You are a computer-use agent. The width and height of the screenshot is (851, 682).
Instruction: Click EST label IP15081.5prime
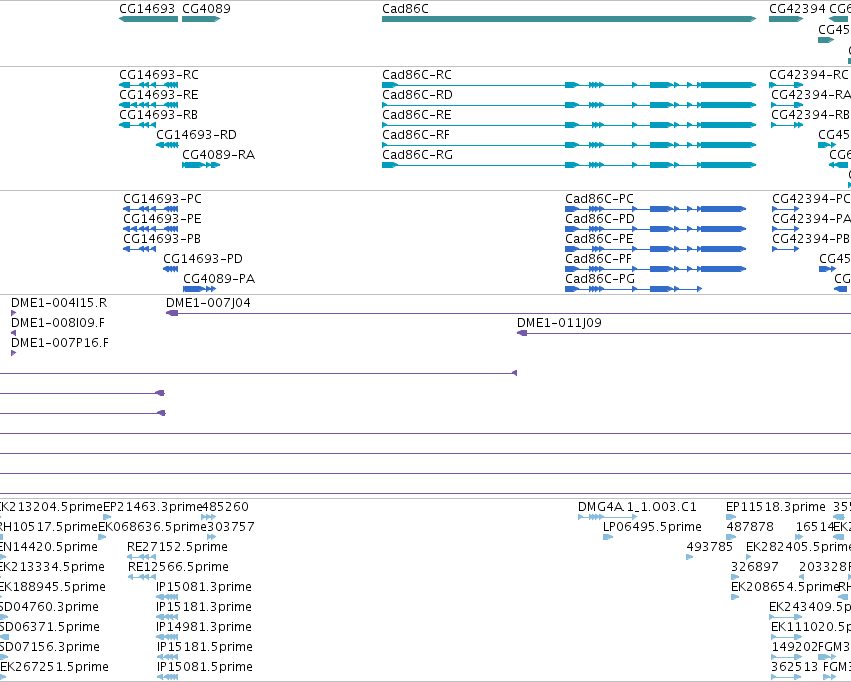point(205,668)
